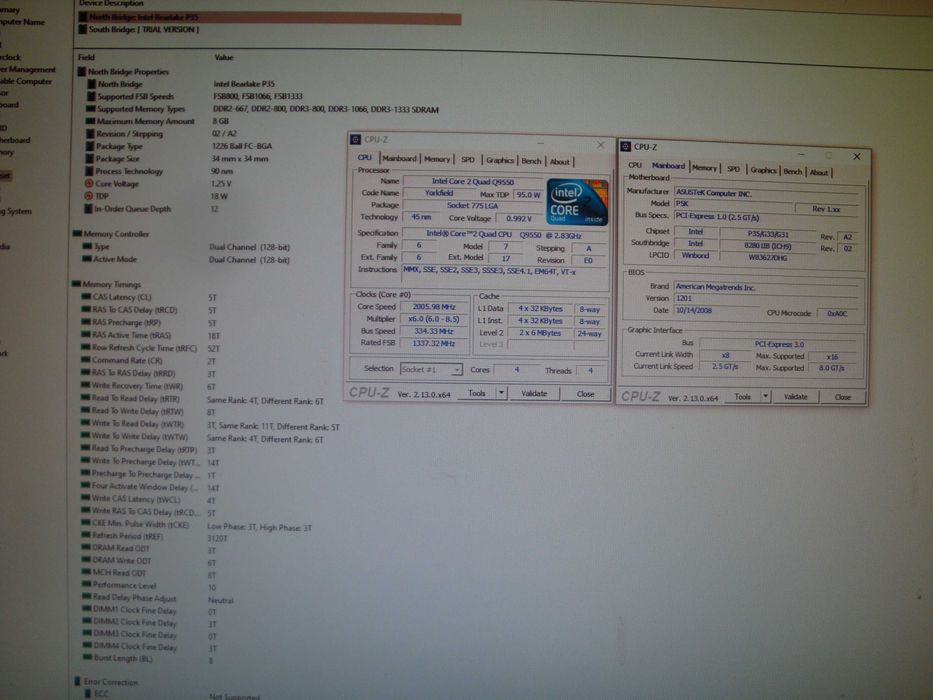The height and width of the screenshot is (700, 933).
Task: Click the Core Speed value 2005.98 MHz
Action: pos(434,307)
